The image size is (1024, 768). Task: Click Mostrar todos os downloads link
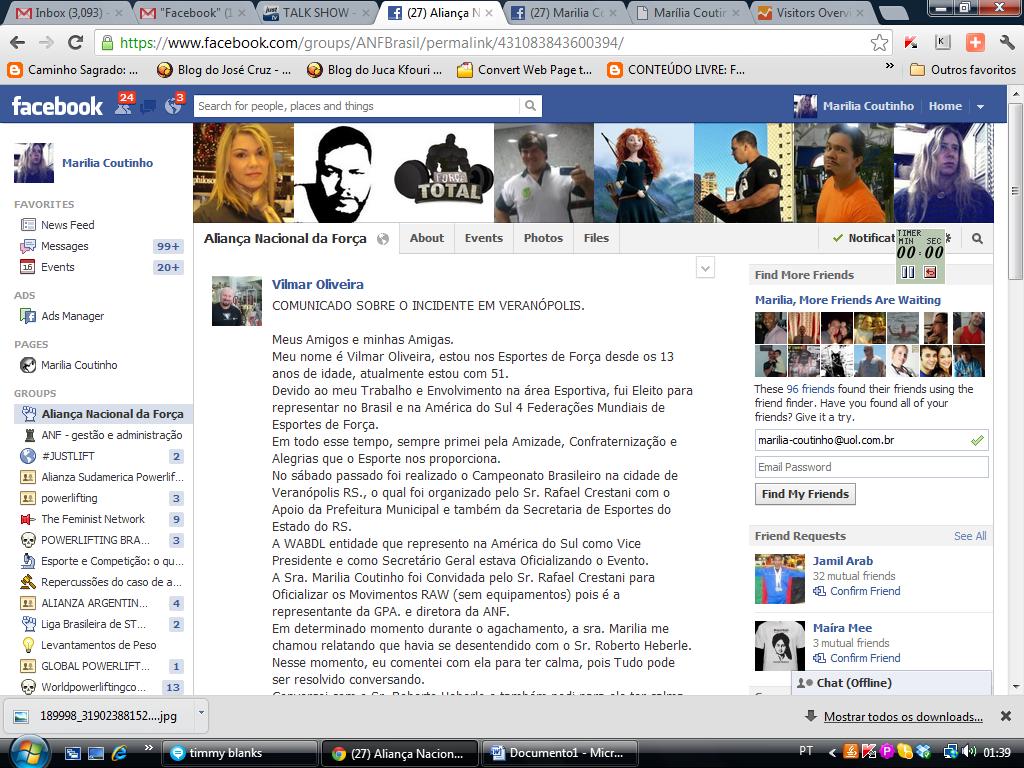[903, 717]
